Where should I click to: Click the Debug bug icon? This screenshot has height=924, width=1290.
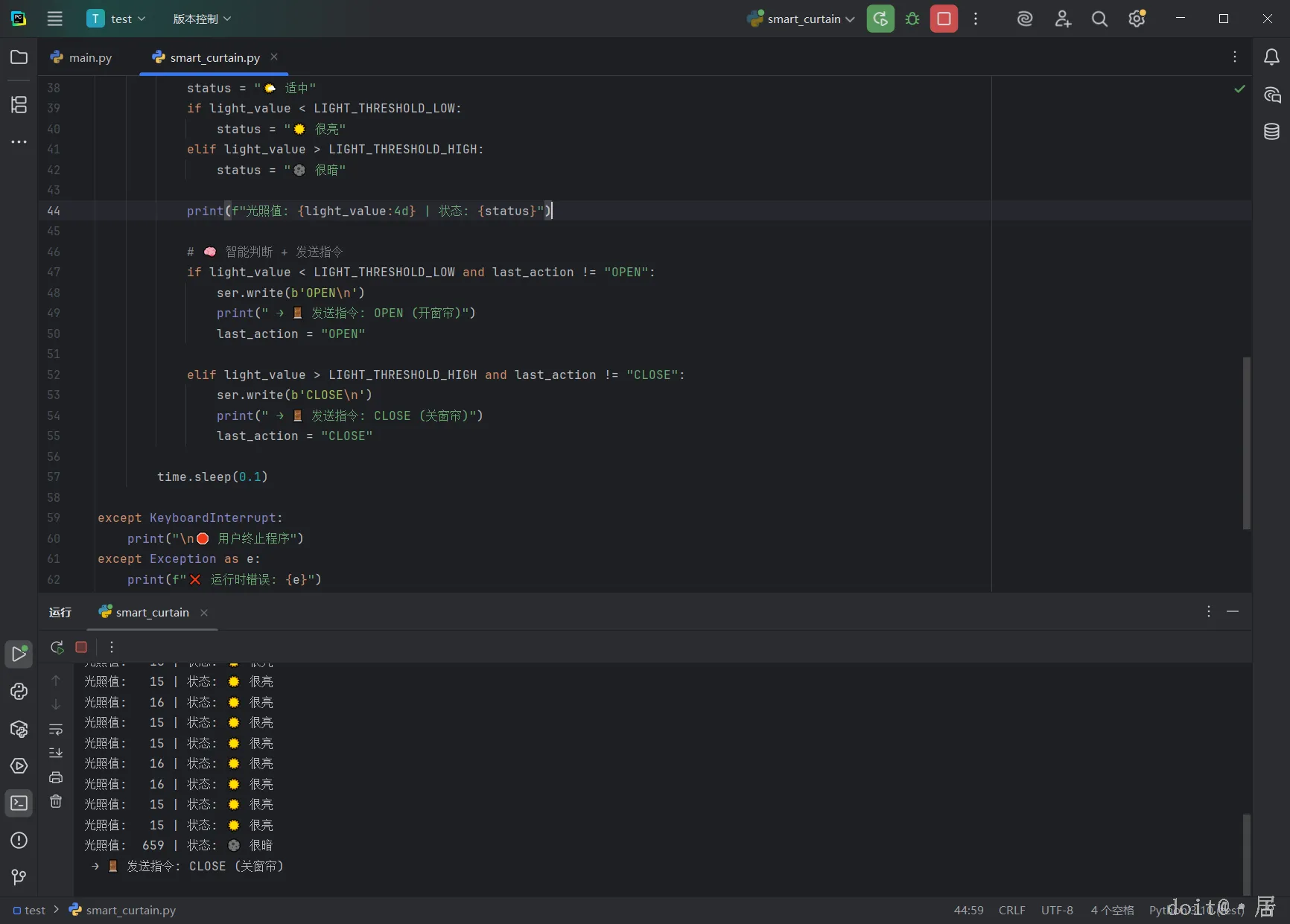click(x=912, y=19)
